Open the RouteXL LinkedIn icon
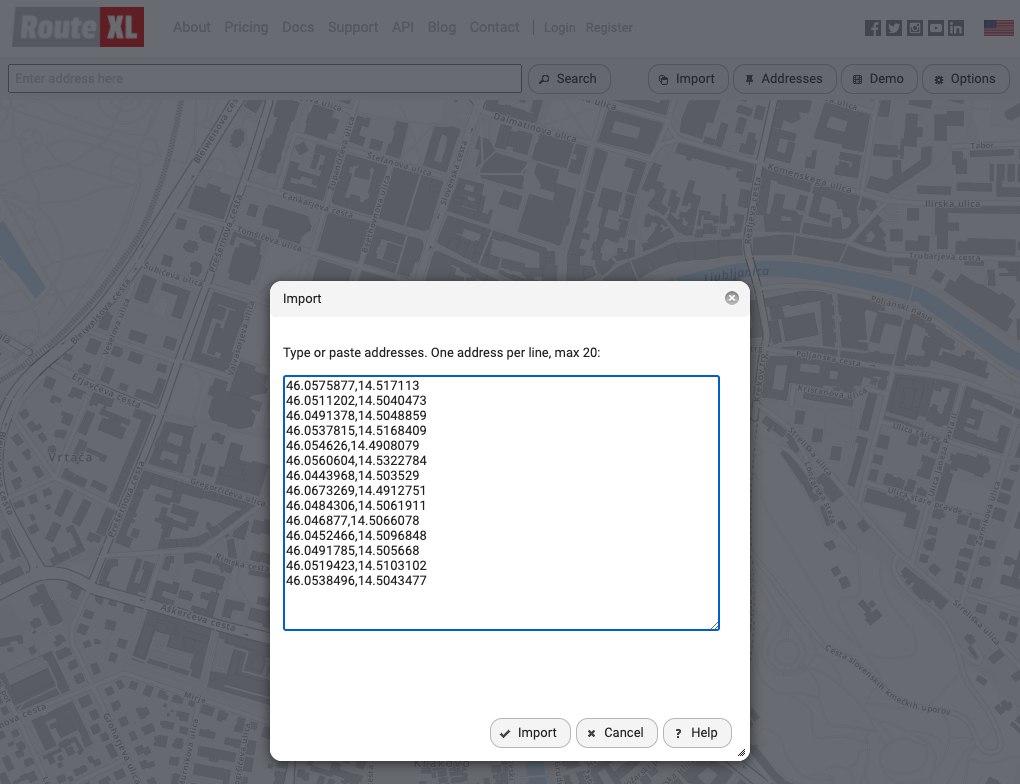This screenshot has height=784, width=1020. click(956, 28)
